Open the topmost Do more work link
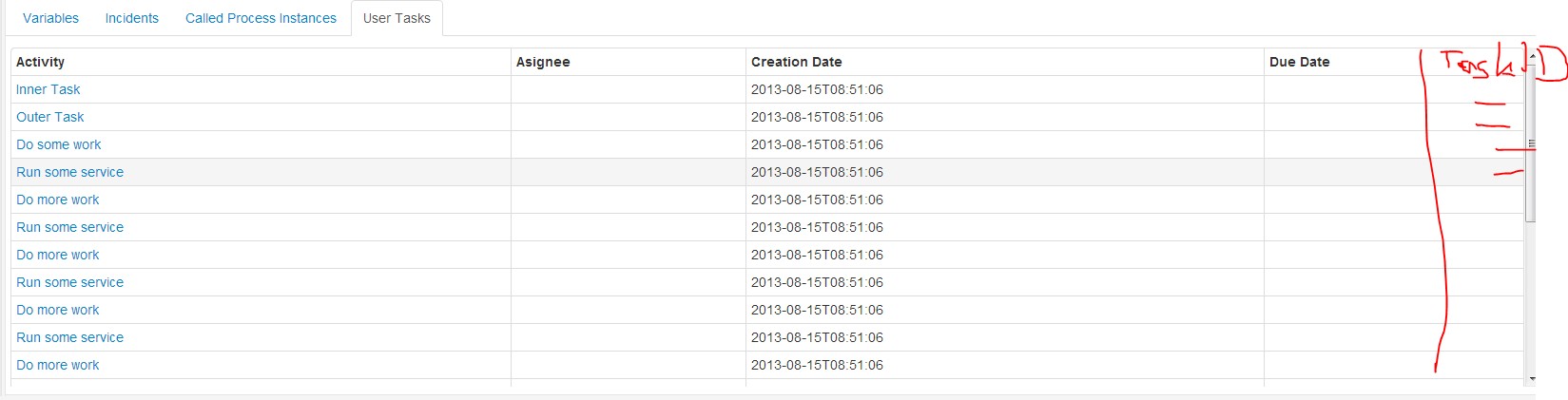 [58, 200]
